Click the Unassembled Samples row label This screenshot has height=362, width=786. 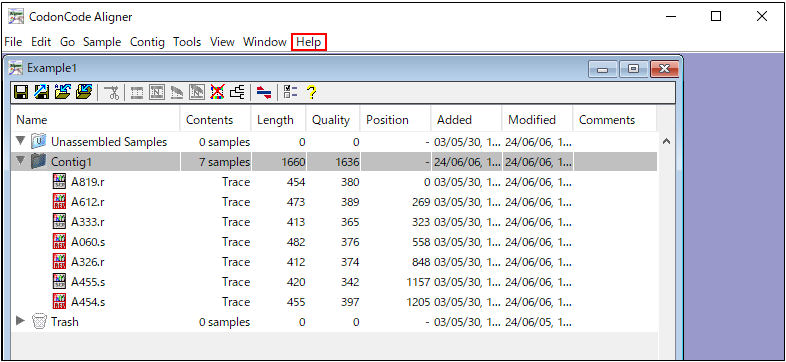pyautogui.click(x=109, y=142)
